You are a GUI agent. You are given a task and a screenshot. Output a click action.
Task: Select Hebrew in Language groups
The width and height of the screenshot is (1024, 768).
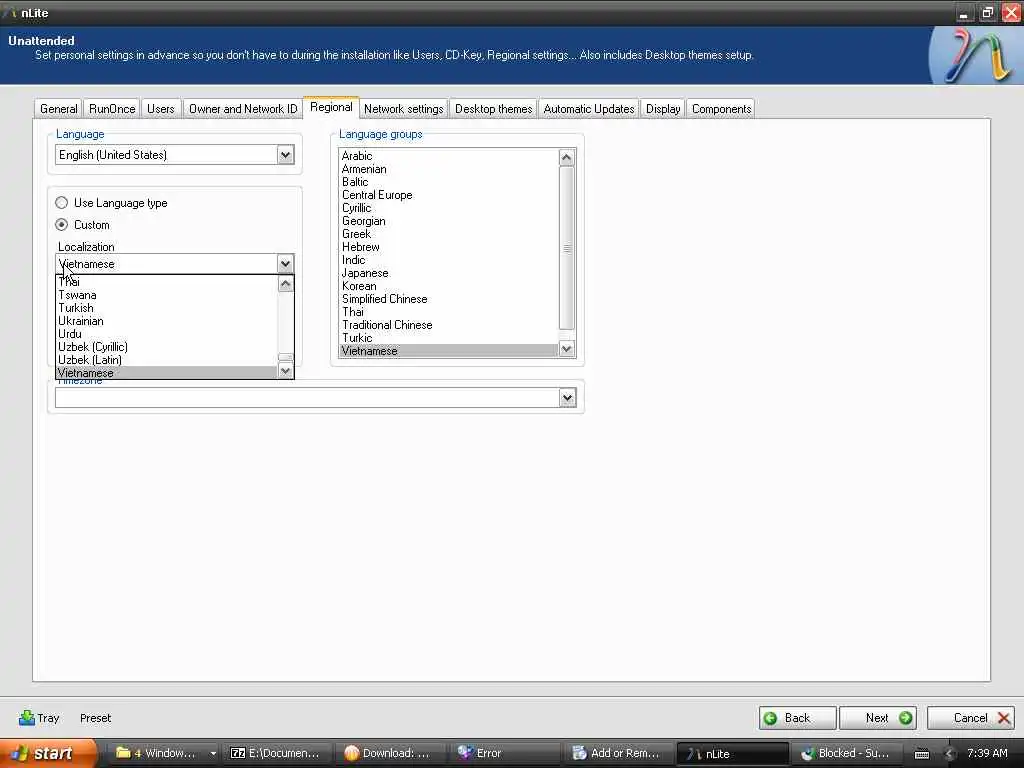[449, 248]
